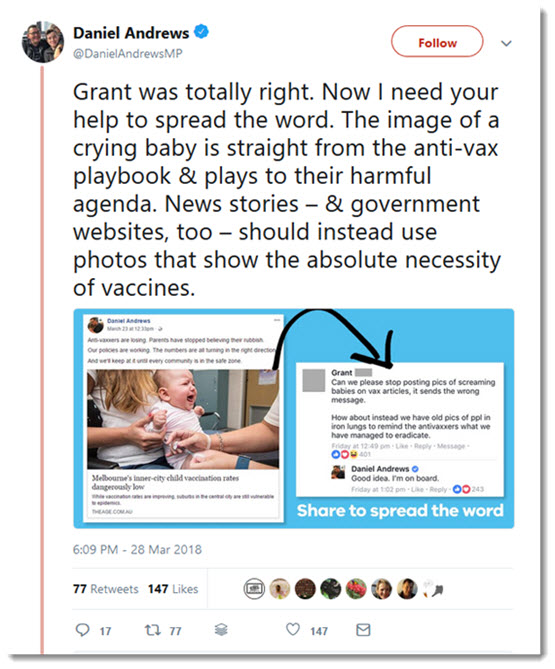
Task: Open Daniel Andrews profile avatar photo
Action: (43, 42)
